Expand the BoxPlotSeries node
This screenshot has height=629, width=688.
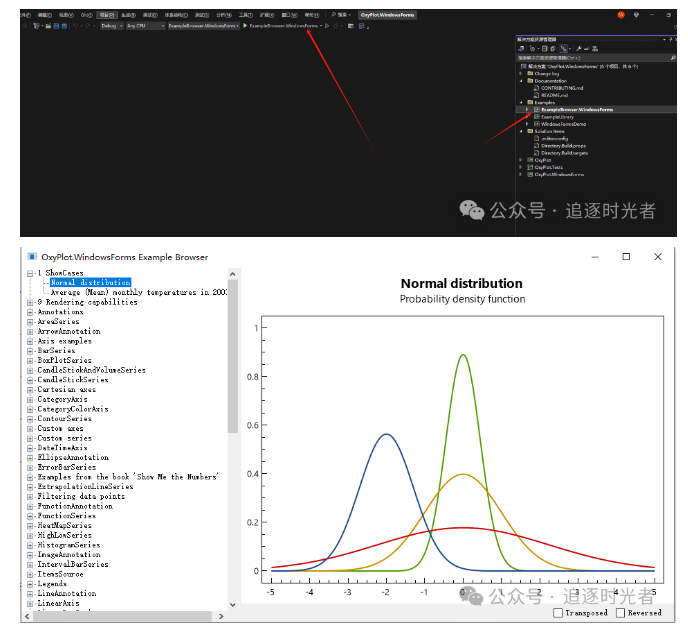pos(30,361)
